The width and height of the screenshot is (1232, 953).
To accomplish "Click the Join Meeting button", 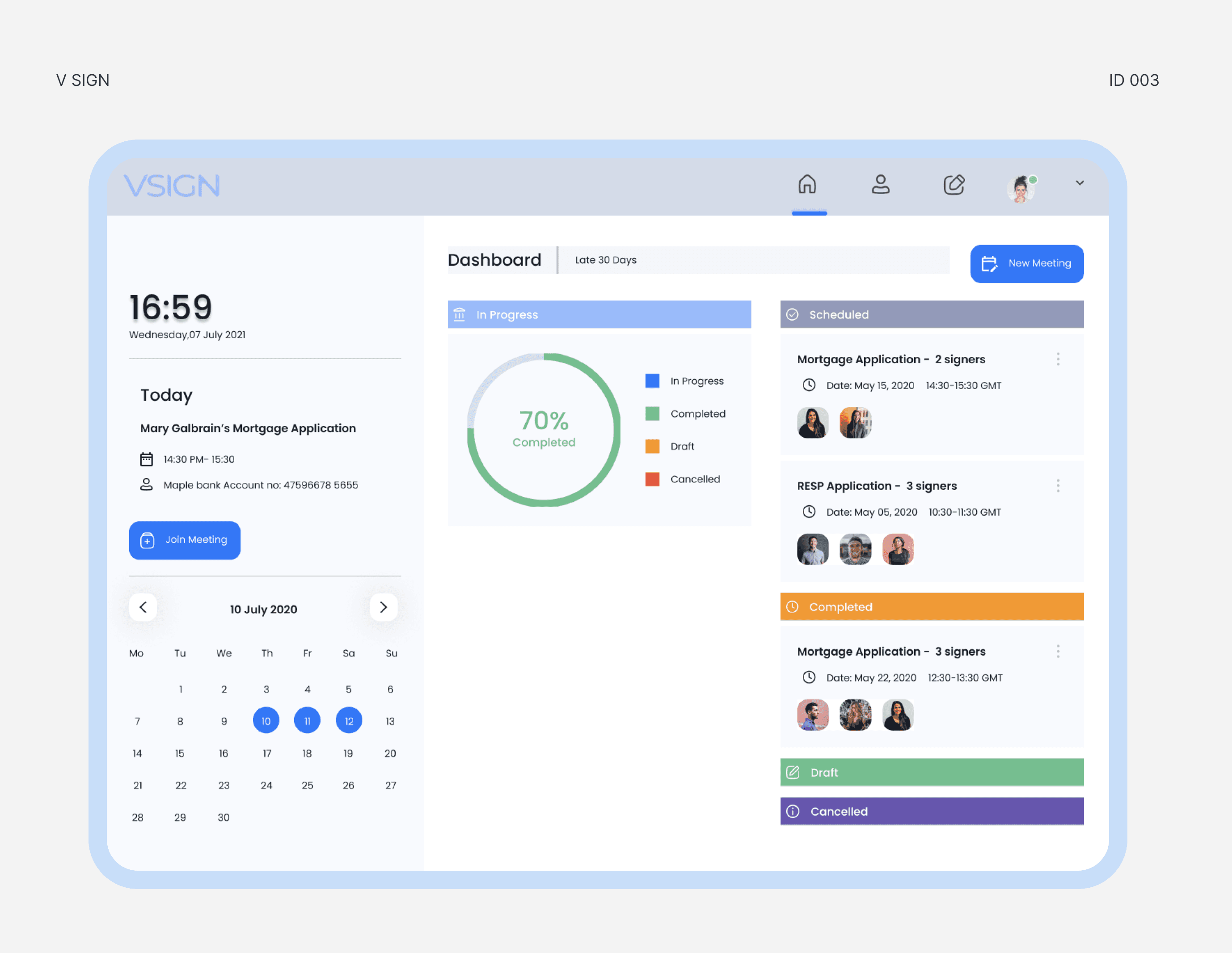I will tap(185, 540).
